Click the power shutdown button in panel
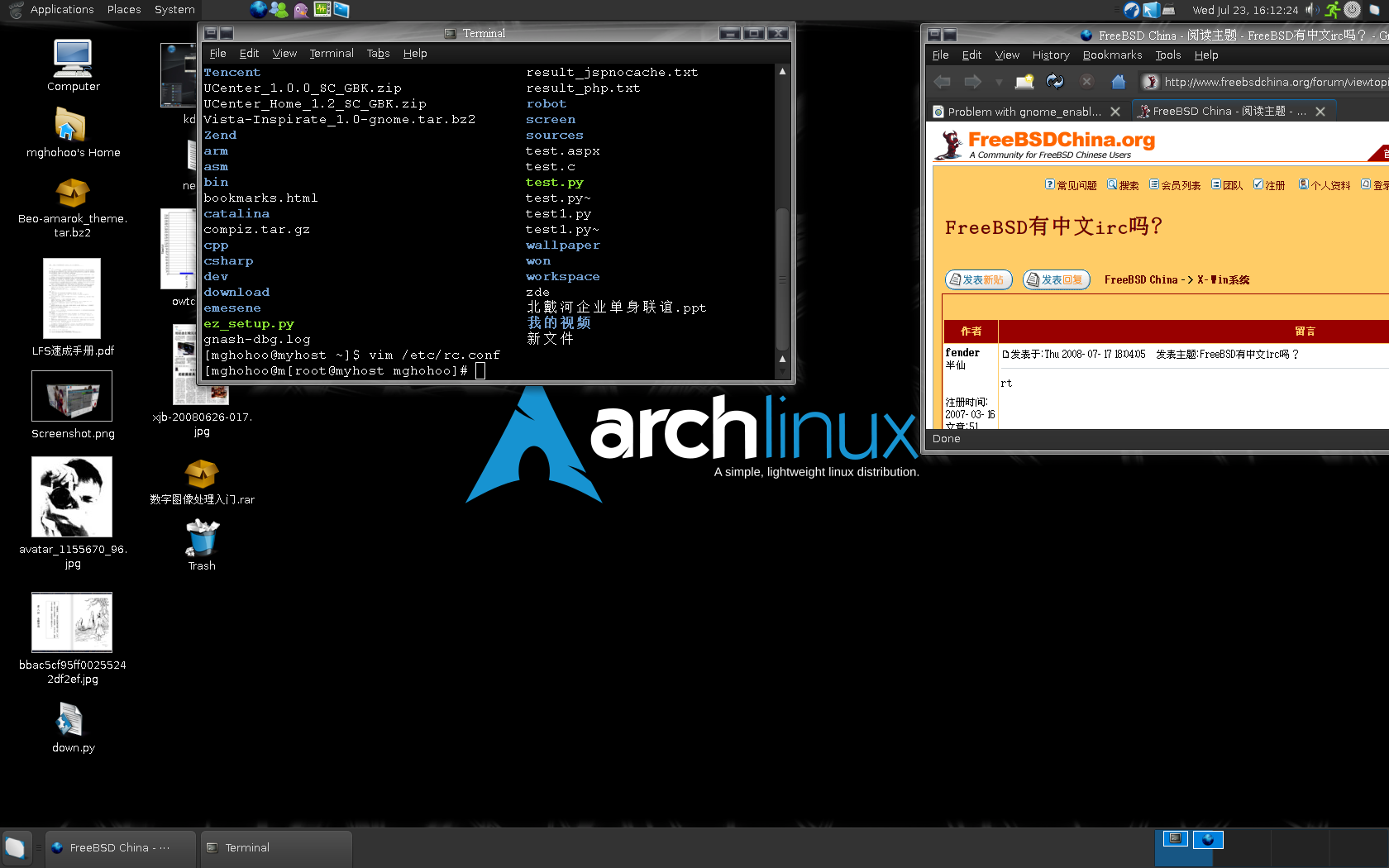1389x868 pixels. click(x=1353, y=10)
